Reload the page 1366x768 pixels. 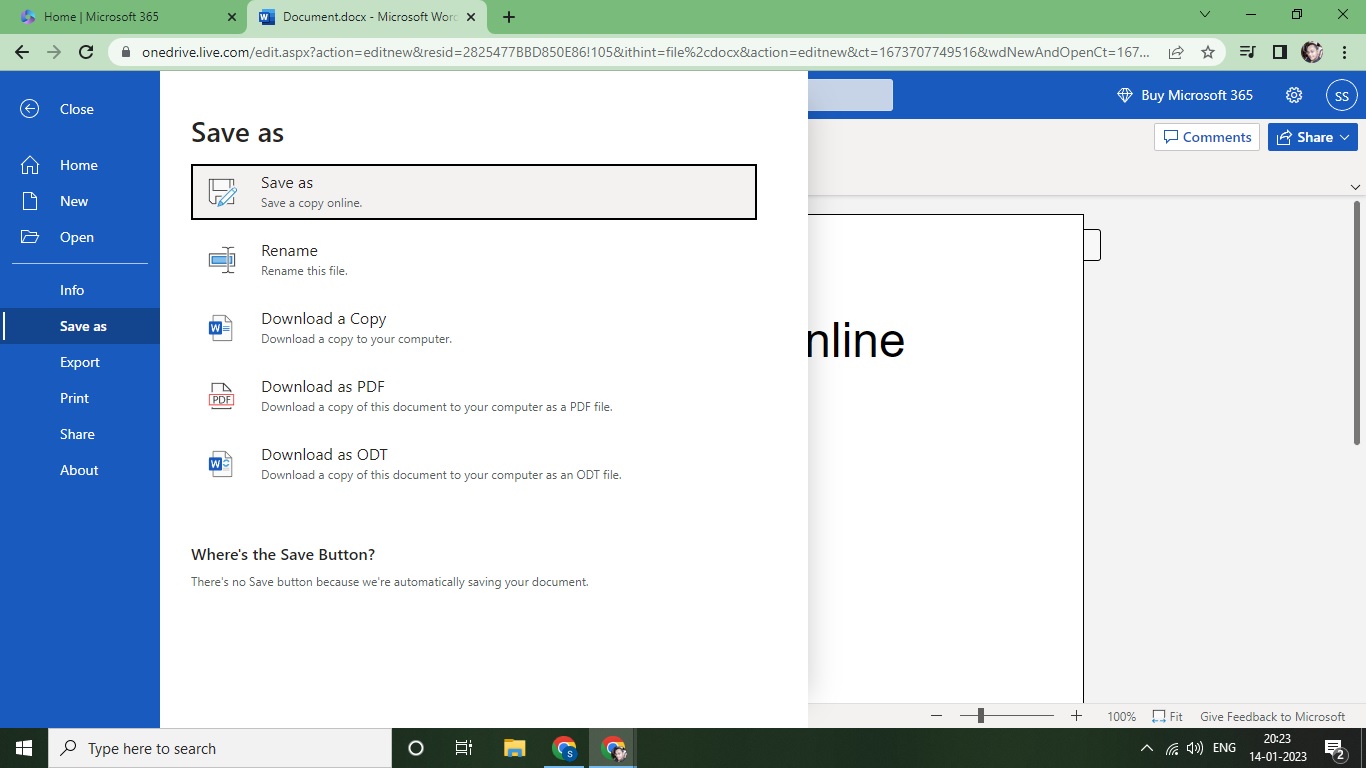86,52
